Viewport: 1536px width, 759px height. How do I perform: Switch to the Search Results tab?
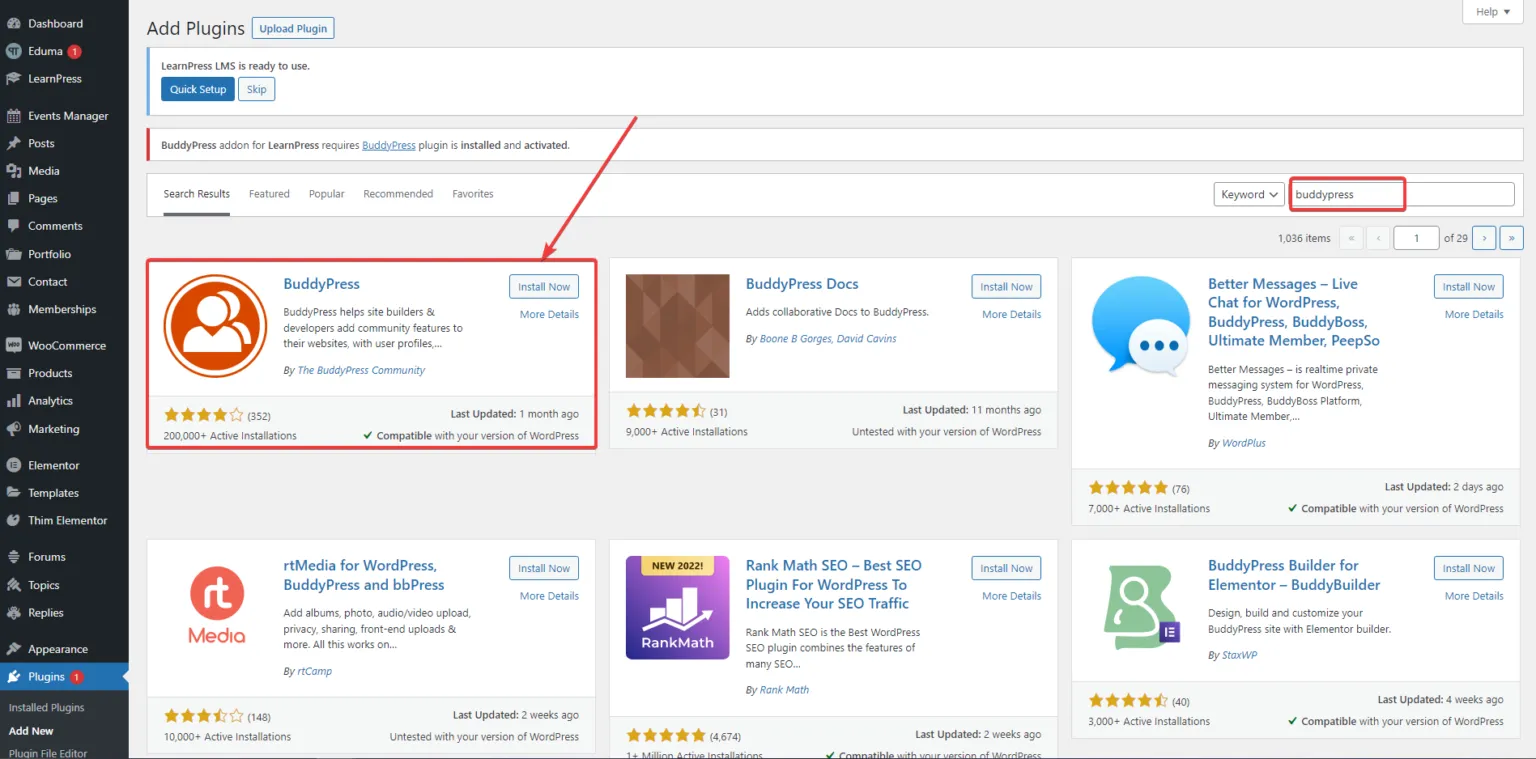[x=197, y=194]
